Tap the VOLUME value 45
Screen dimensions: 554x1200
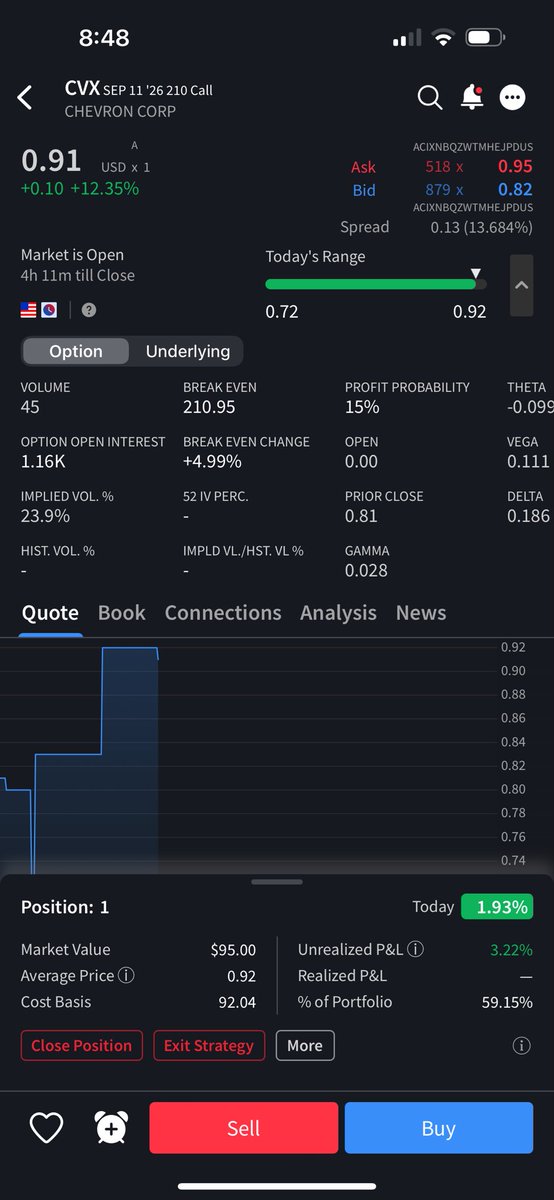pyautogui.click(x=30, y=407)
